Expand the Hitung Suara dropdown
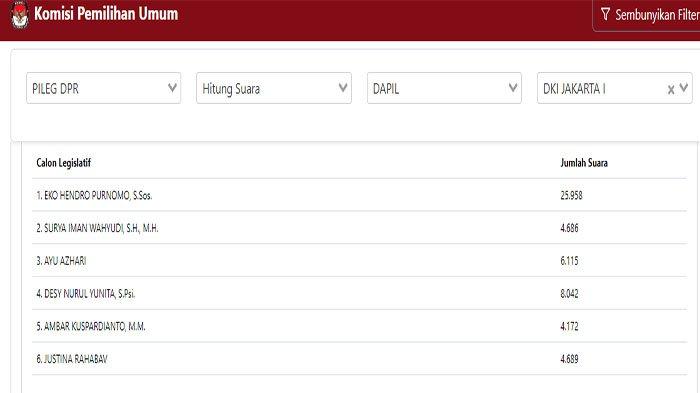Screen dimensions: 700x393 [x=274, y=88]
